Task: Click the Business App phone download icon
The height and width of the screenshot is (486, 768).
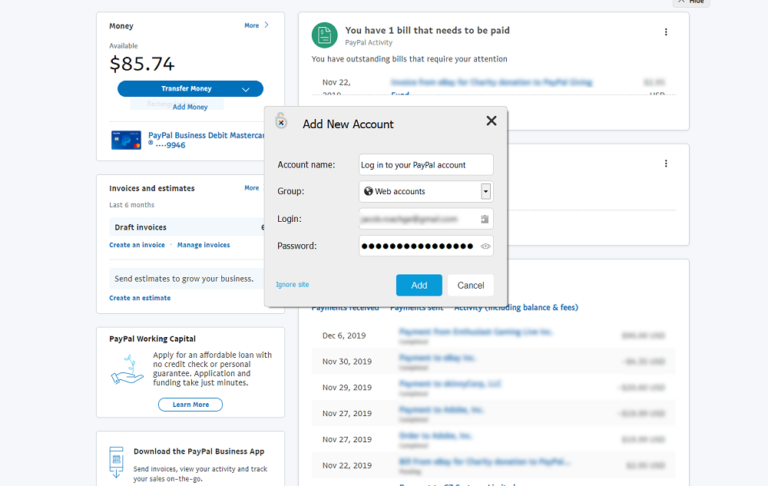Action: (117, 462)
